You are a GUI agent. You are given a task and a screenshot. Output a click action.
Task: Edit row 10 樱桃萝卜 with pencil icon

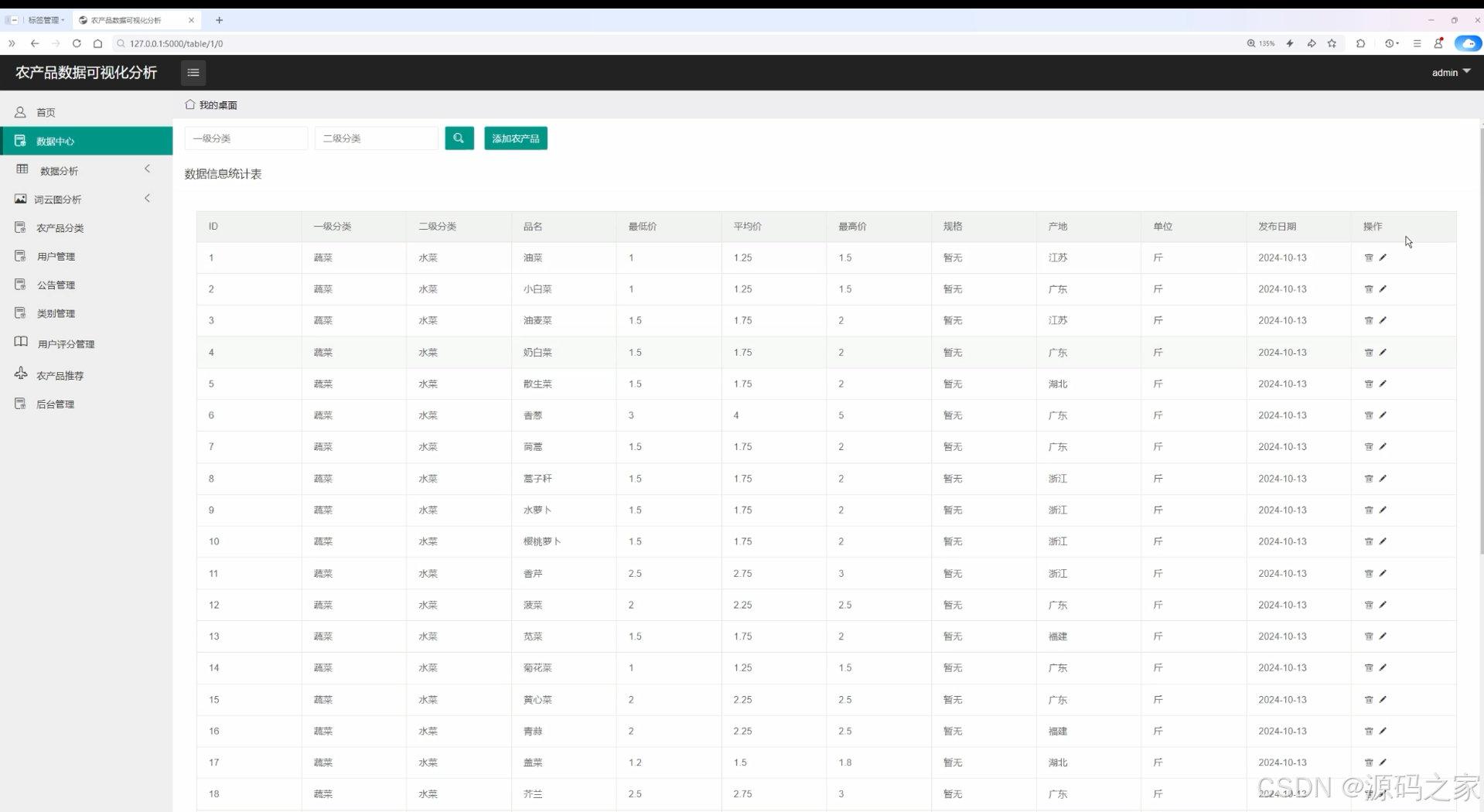(1383, 541)
